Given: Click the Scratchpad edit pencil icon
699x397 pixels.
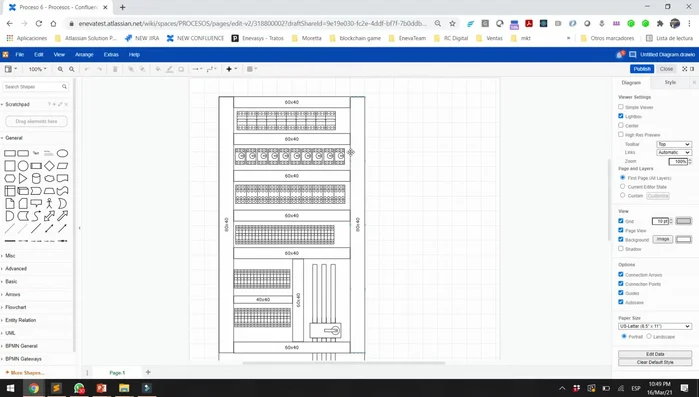Looking at the screenshot, I should tap(60, 104).
